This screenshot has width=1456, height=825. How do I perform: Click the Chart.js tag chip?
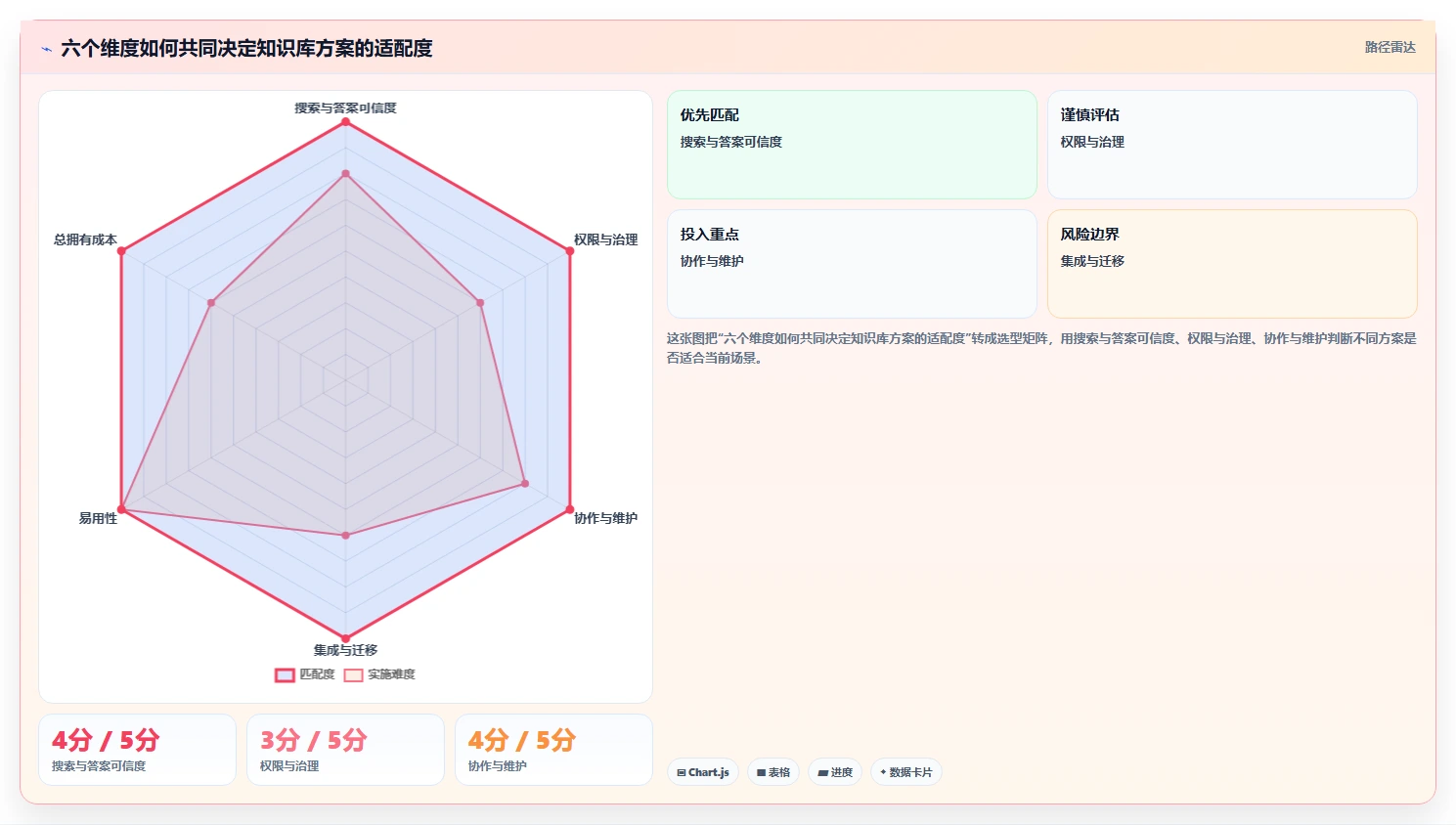click(703, 772)
